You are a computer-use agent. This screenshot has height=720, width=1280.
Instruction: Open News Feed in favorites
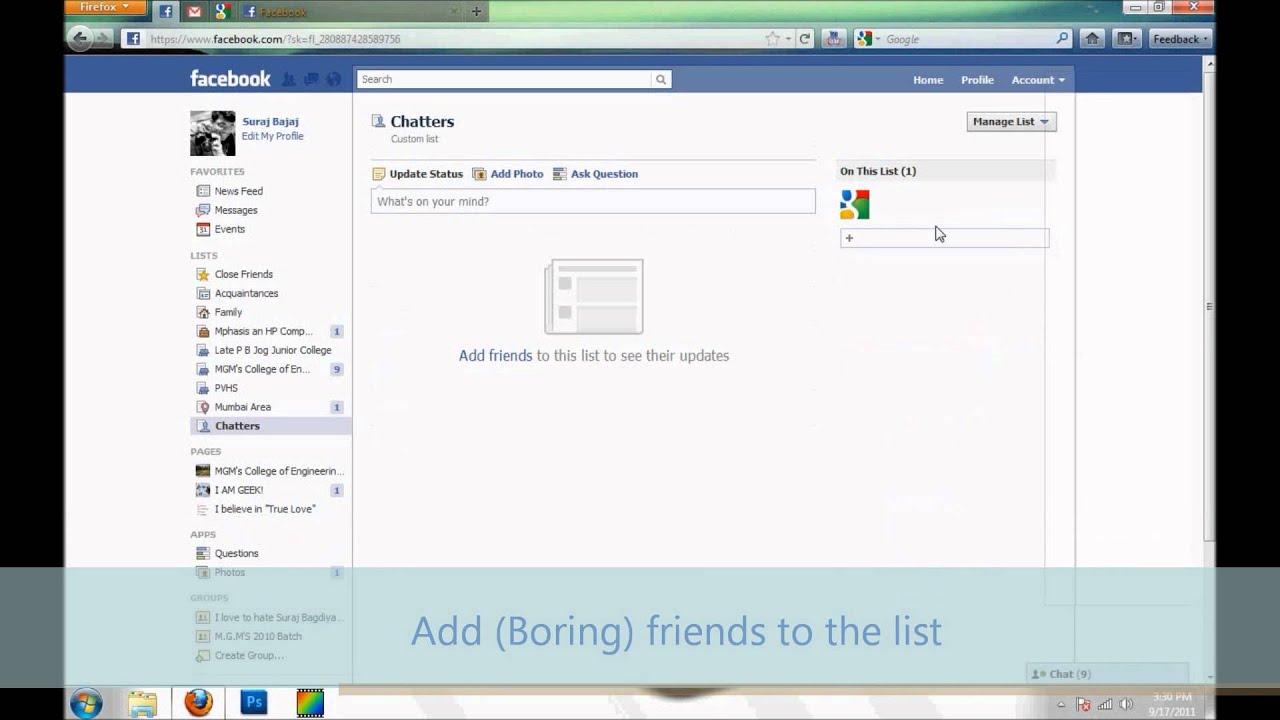(x=238, y=191)
